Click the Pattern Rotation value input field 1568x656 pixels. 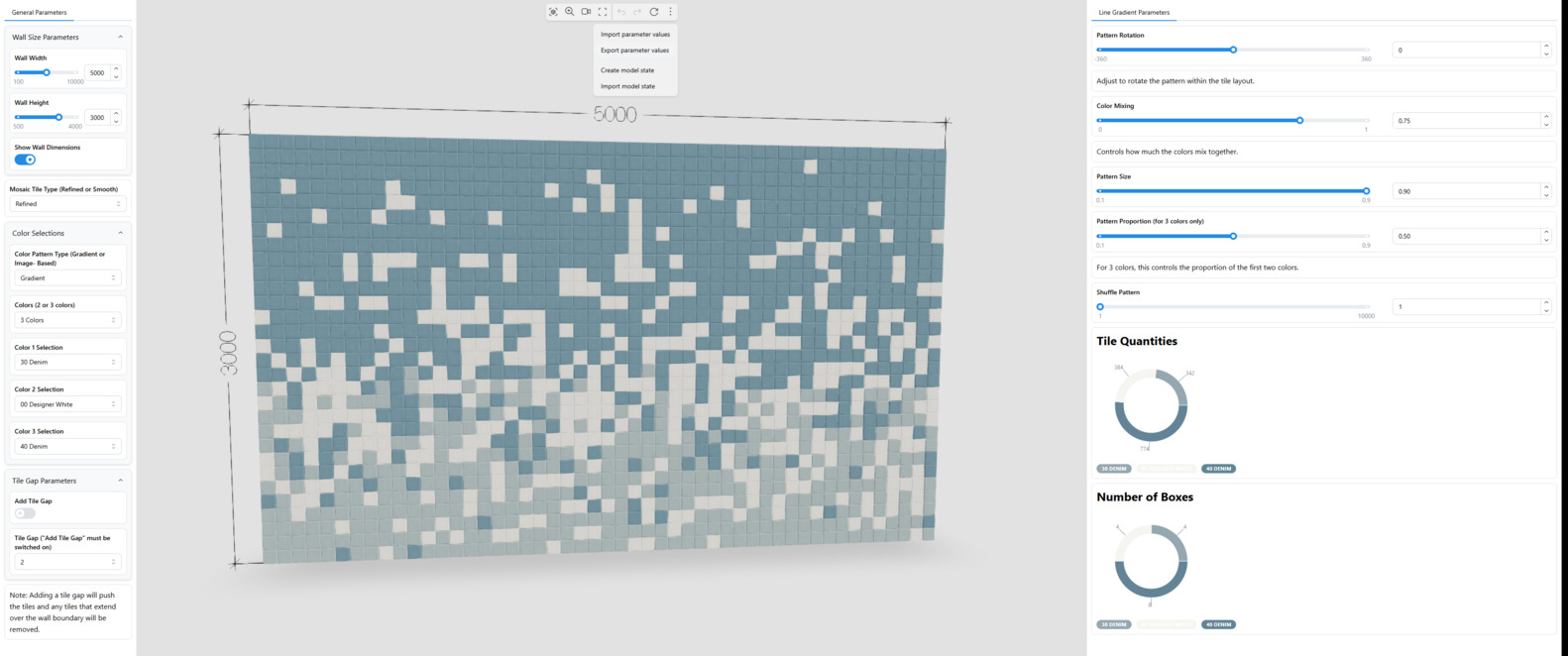click(1465, 50)
